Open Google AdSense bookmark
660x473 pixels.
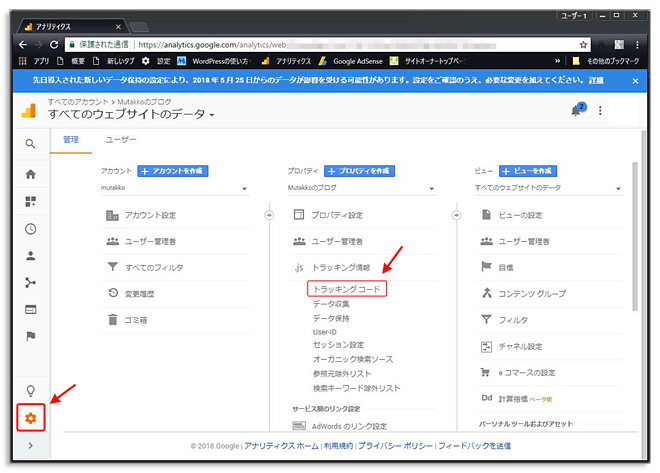351,61
